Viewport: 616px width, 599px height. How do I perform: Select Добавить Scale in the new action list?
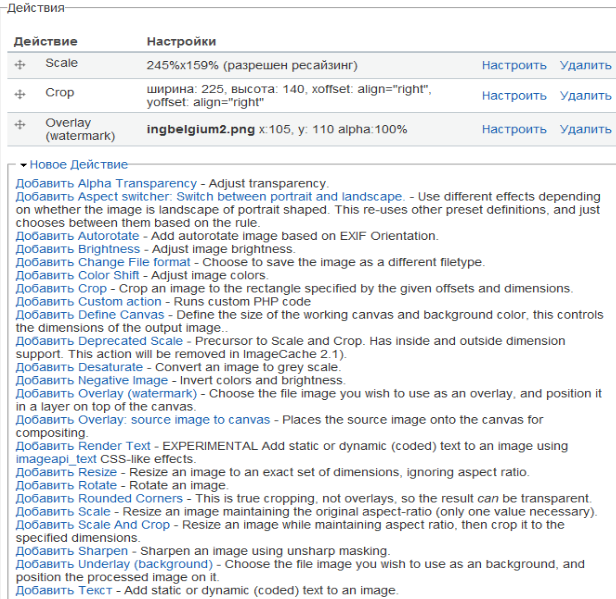pos(63,512)
